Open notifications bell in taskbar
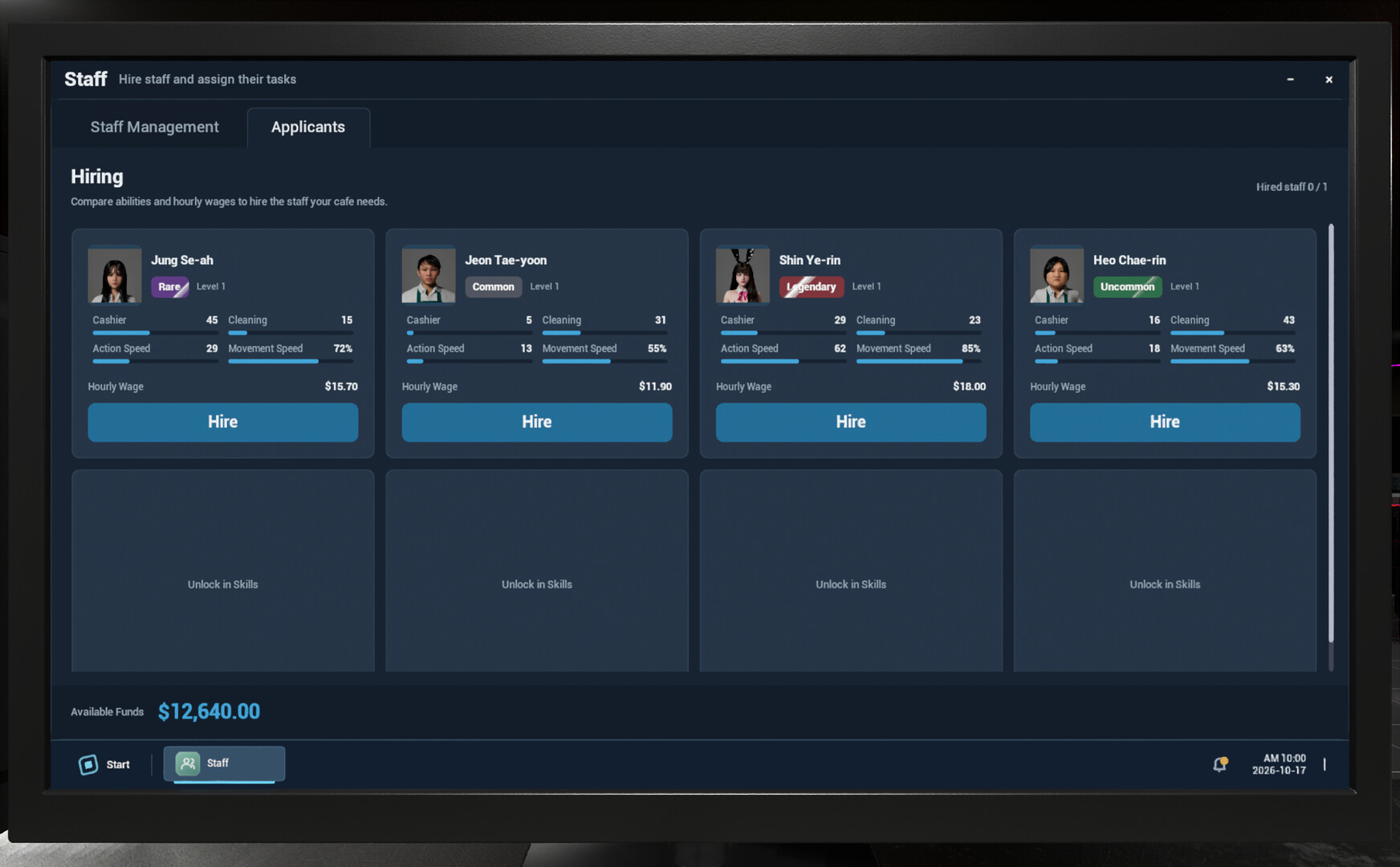1400x867 pixels. pyautogui.click(x=1219, y=764)
